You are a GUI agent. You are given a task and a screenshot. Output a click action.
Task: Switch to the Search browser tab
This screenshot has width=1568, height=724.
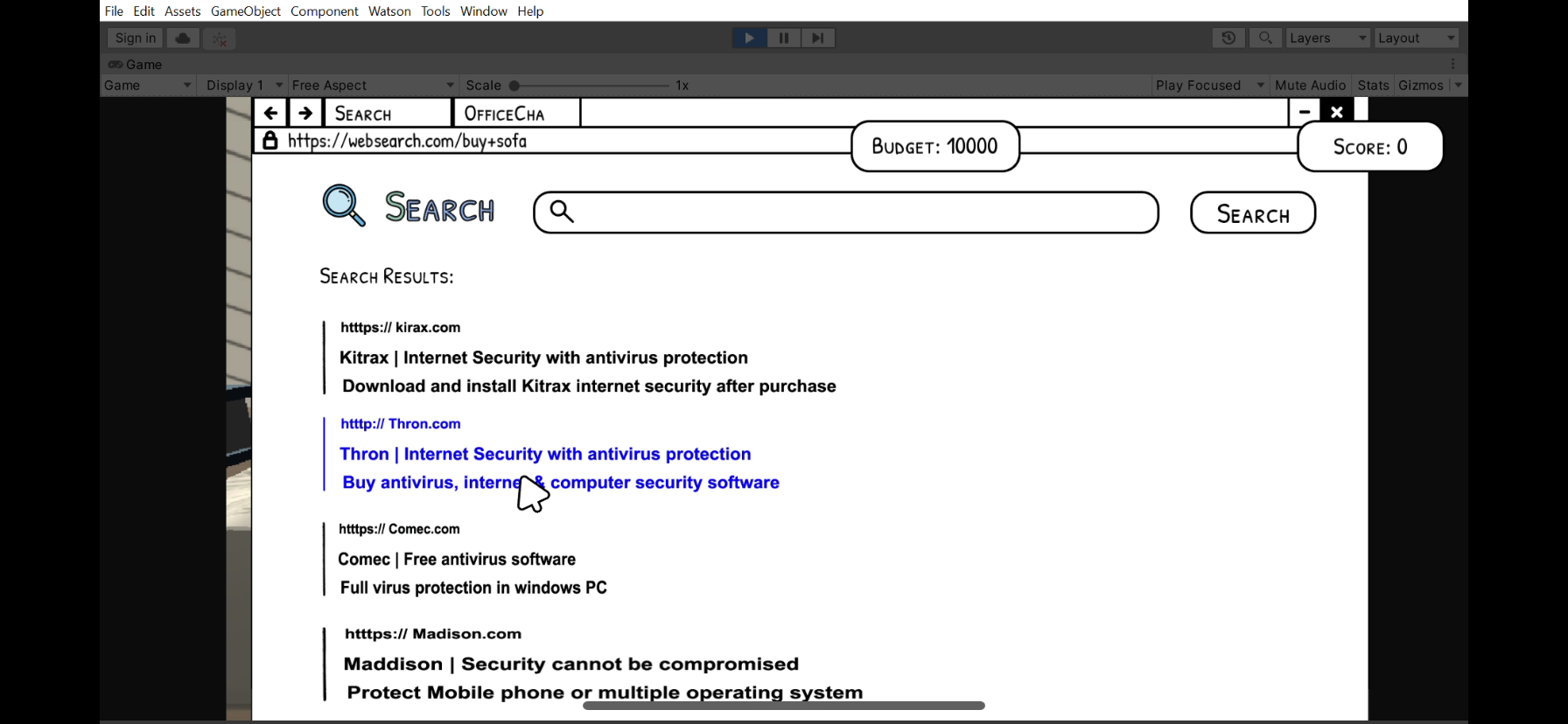coord(388,113)
